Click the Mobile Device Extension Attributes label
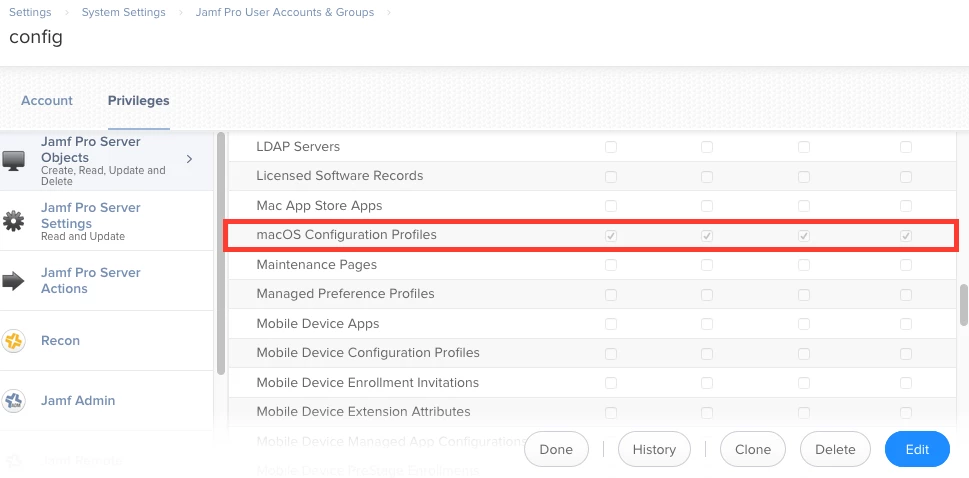The height and width of the screenshot is (478, 969). [x=363, y=412]
